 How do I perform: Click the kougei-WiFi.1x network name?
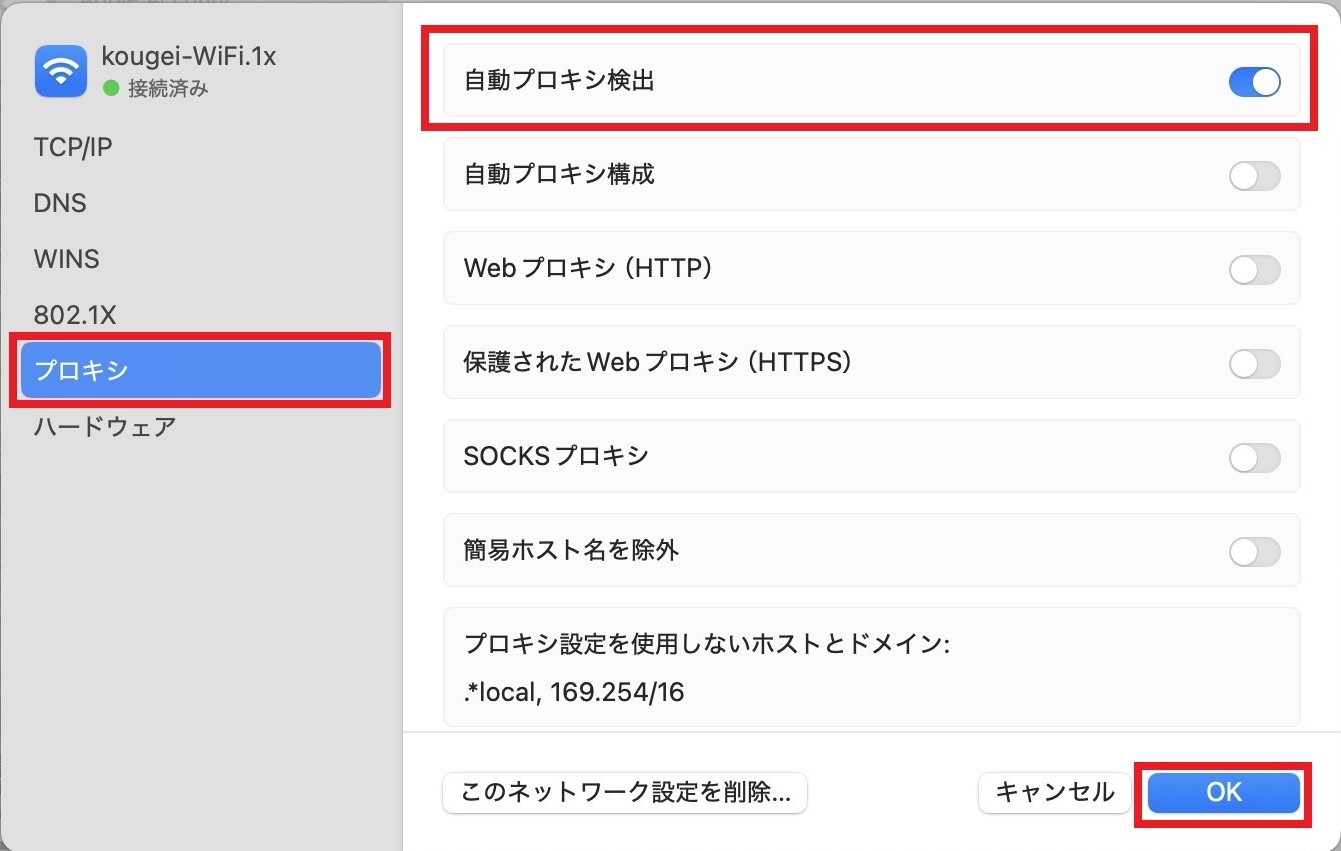189,57
